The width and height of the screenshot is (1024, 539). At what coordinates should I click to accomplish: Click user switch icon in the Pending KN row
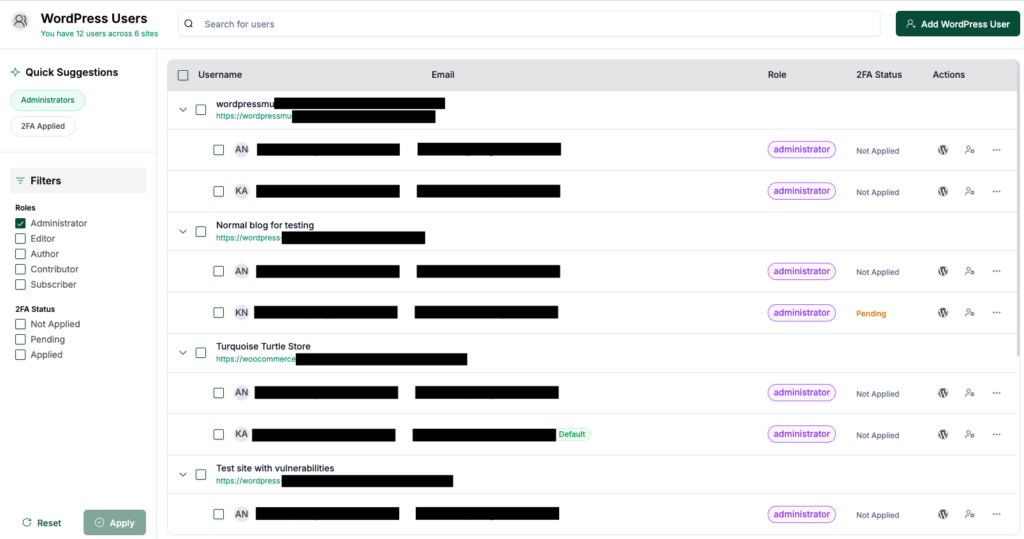point(970,312)
